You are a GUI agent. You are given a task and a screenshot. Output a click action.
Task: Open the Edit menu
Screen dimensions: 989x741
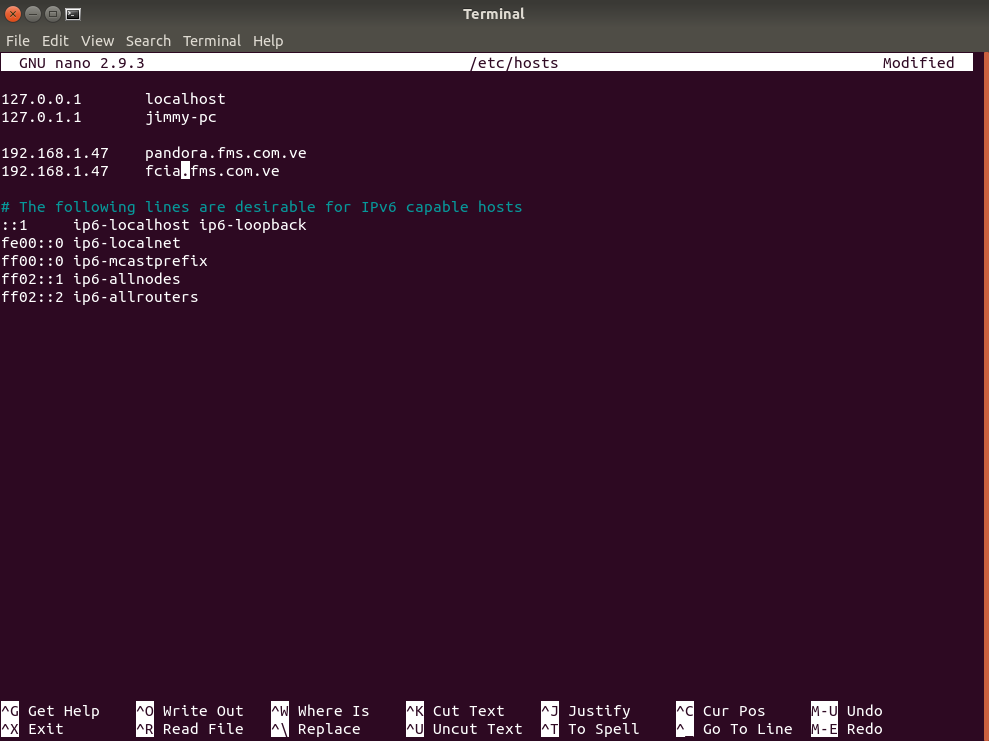tap(55, 41)
